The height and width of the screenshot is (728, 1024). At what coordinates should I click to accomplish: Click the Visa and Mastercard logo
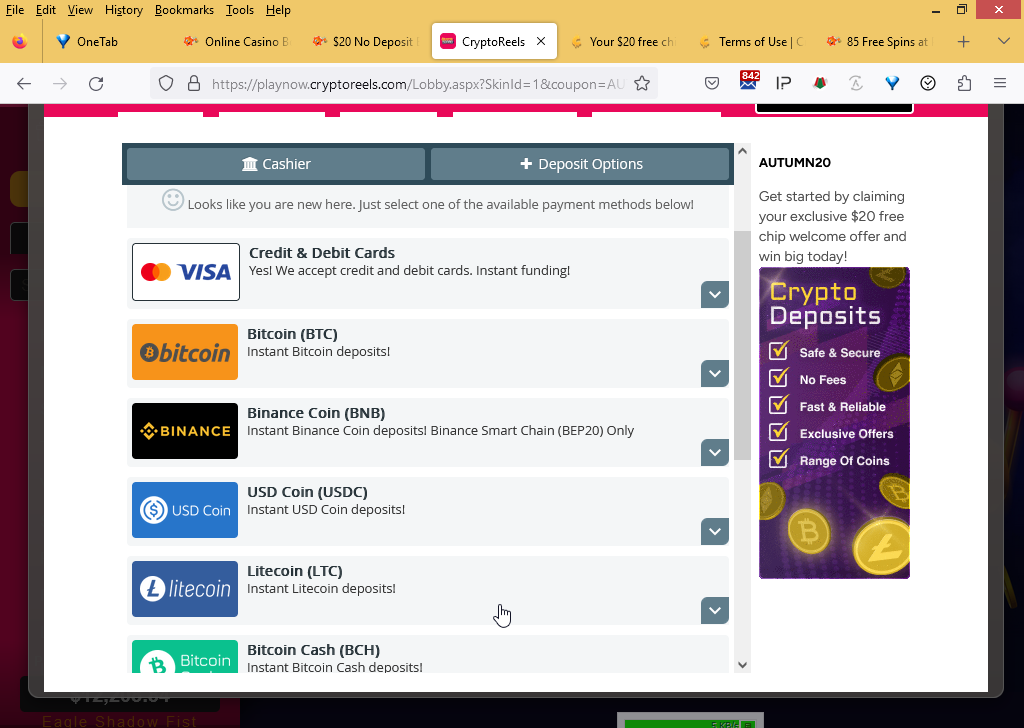[186, 272]
